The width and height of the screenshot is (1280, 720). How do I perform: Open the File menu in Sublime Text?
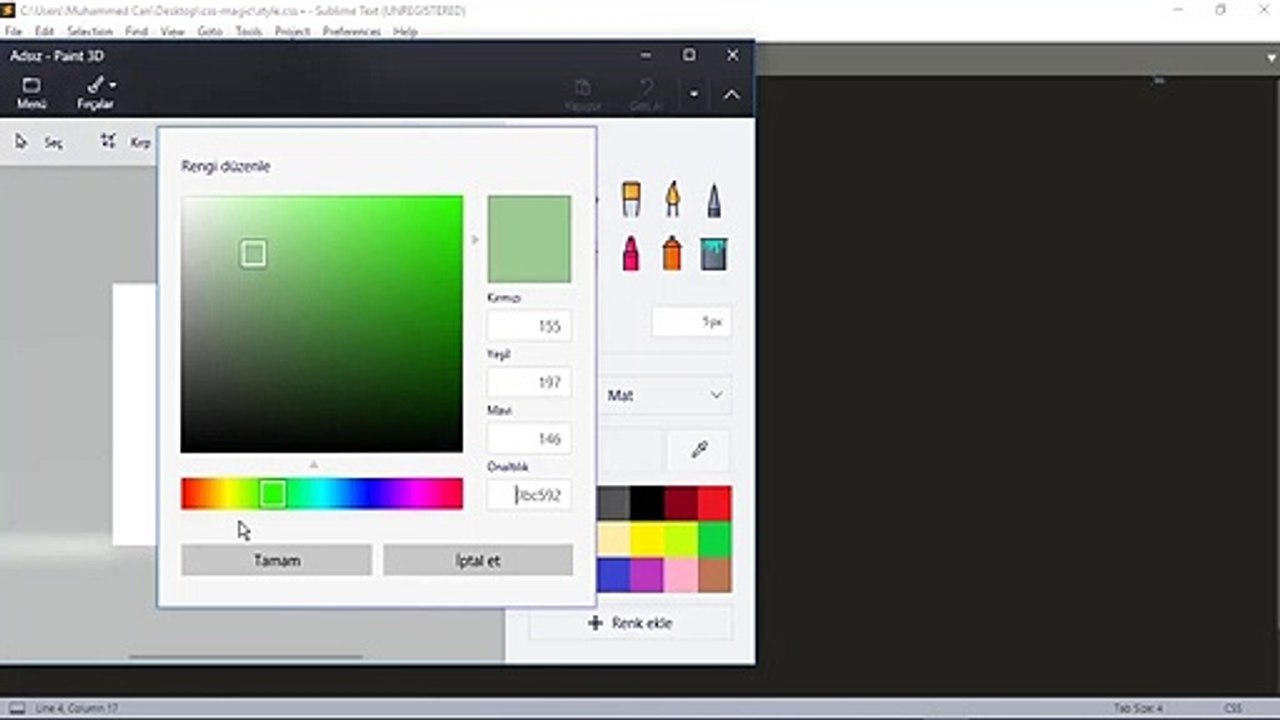click(13, 32)
